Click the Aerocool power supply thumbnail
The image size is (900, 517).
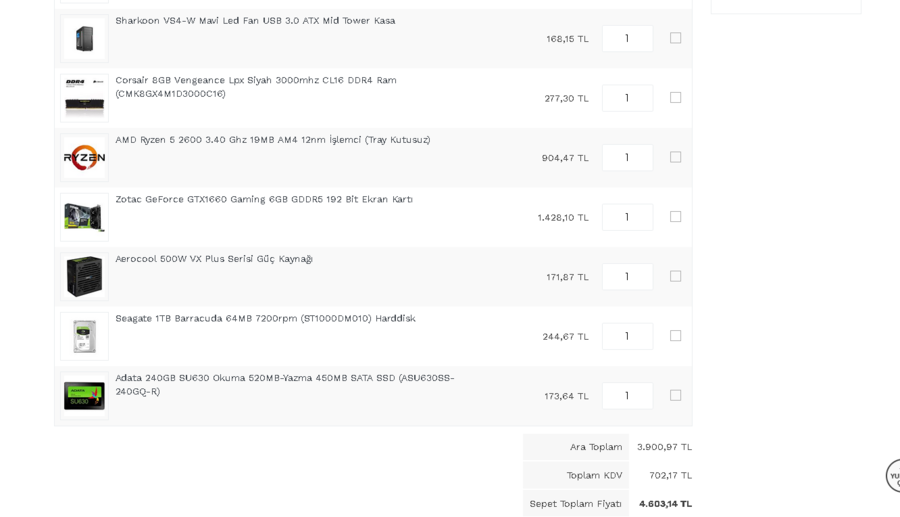(84, 277)
